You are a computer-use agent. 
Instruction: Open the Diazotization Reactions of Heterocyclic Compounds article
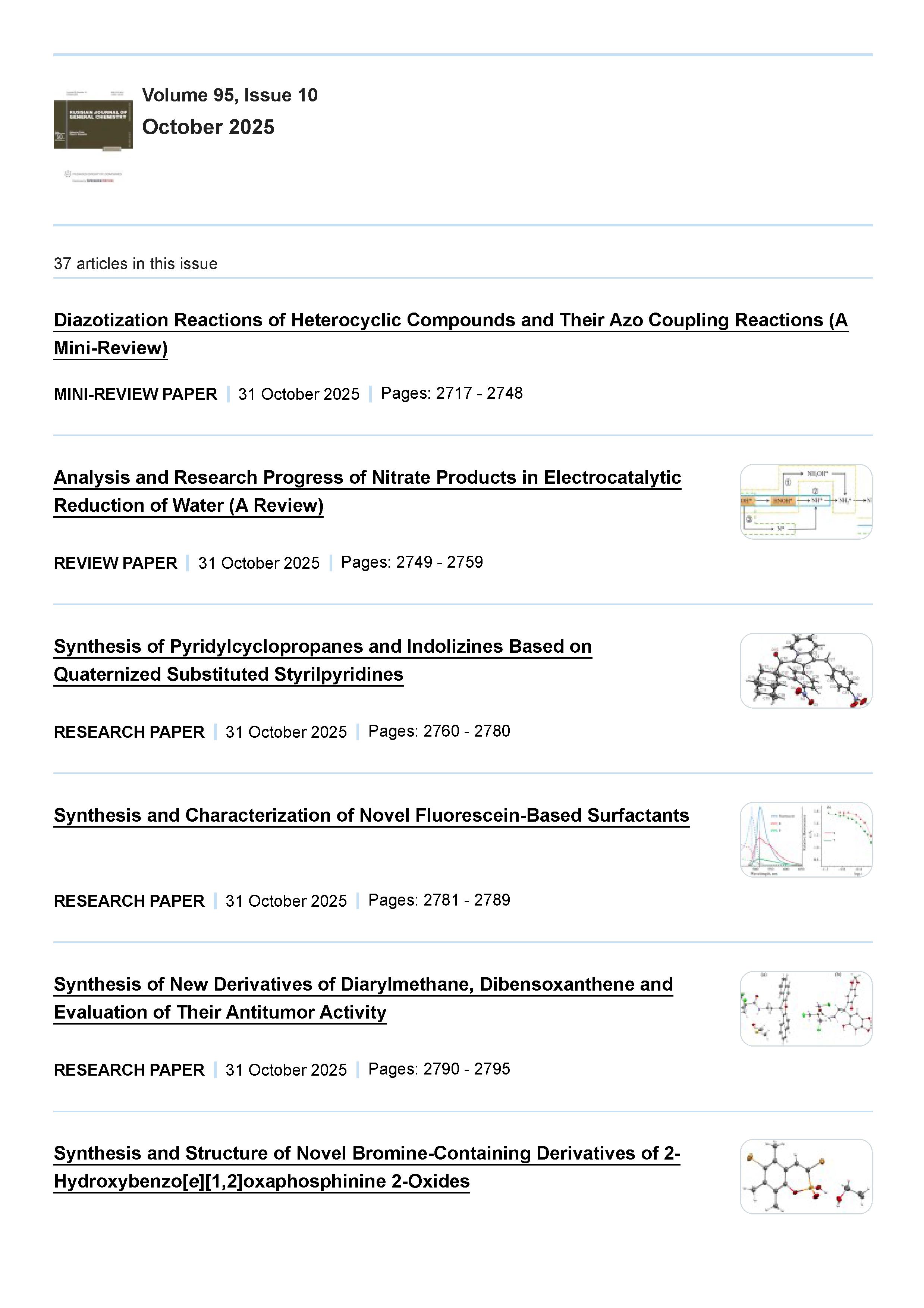(450, 321)
